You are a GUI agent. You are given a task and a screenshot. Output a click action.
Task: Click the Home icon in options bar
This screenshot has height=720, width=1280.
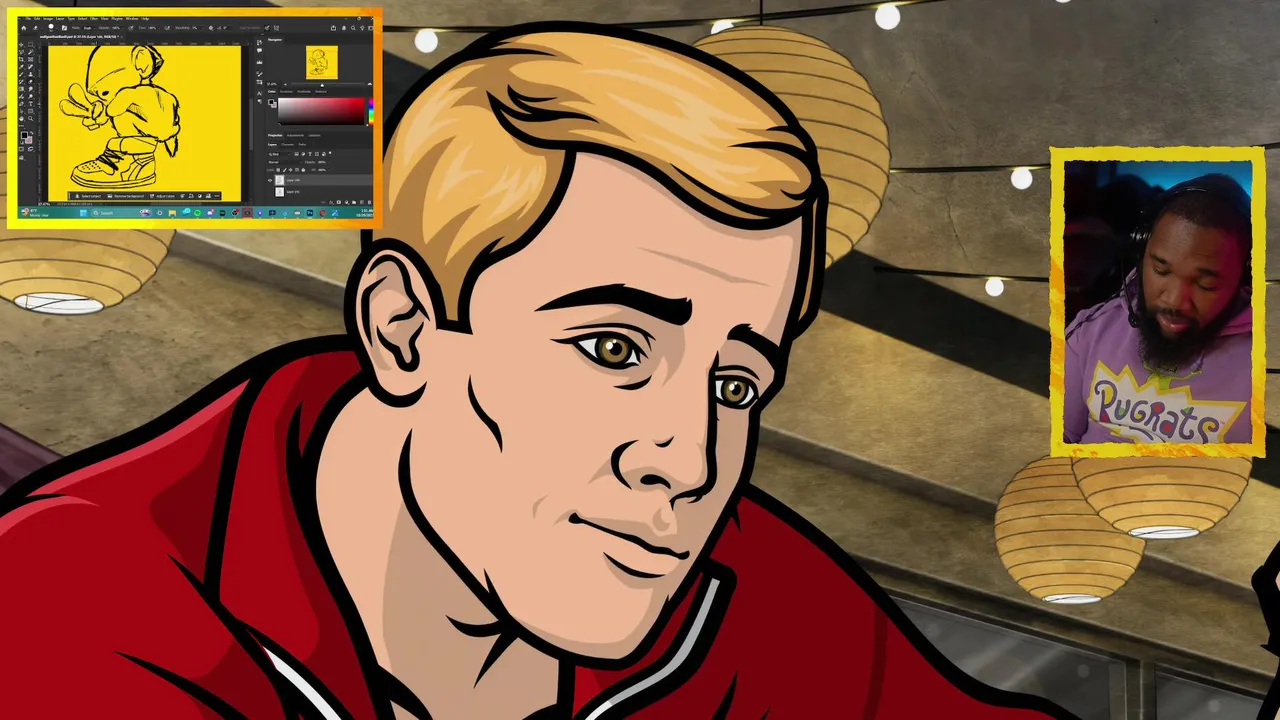click(24, 28)
